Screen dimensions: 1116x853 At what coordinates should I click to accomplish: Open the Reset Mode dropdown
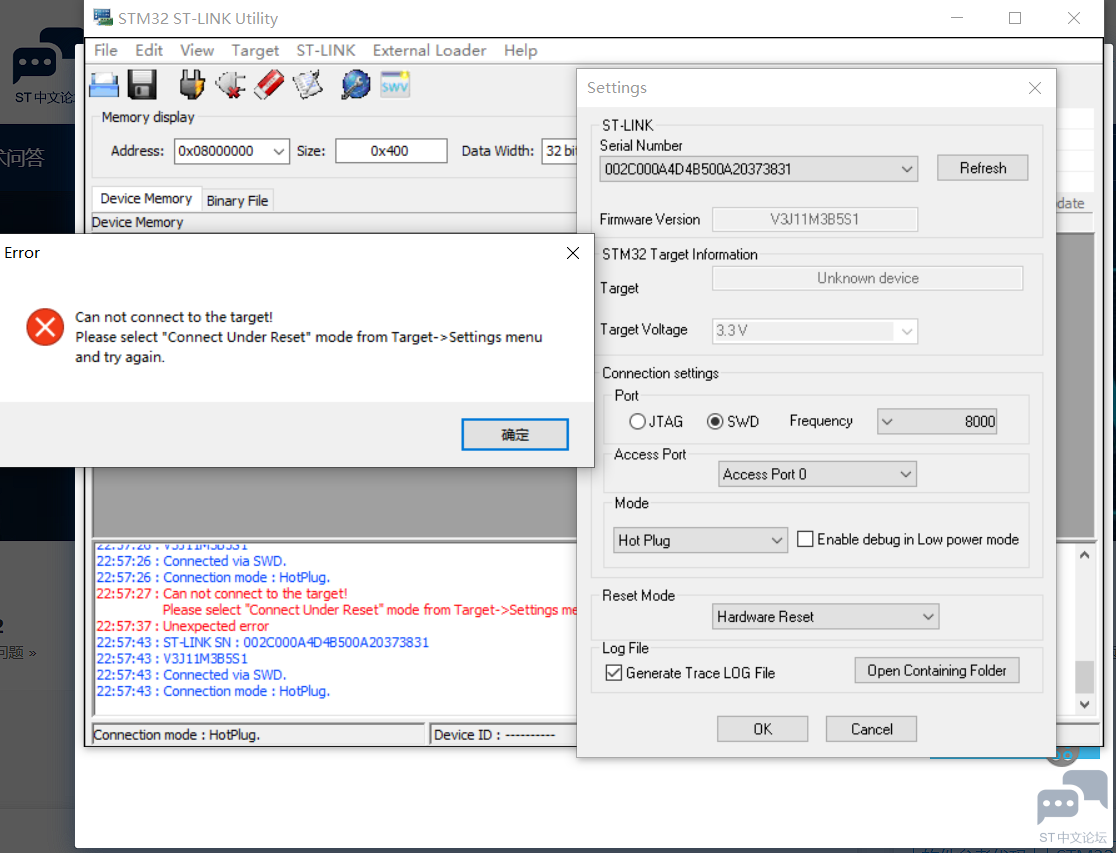(x=928, y=617)
